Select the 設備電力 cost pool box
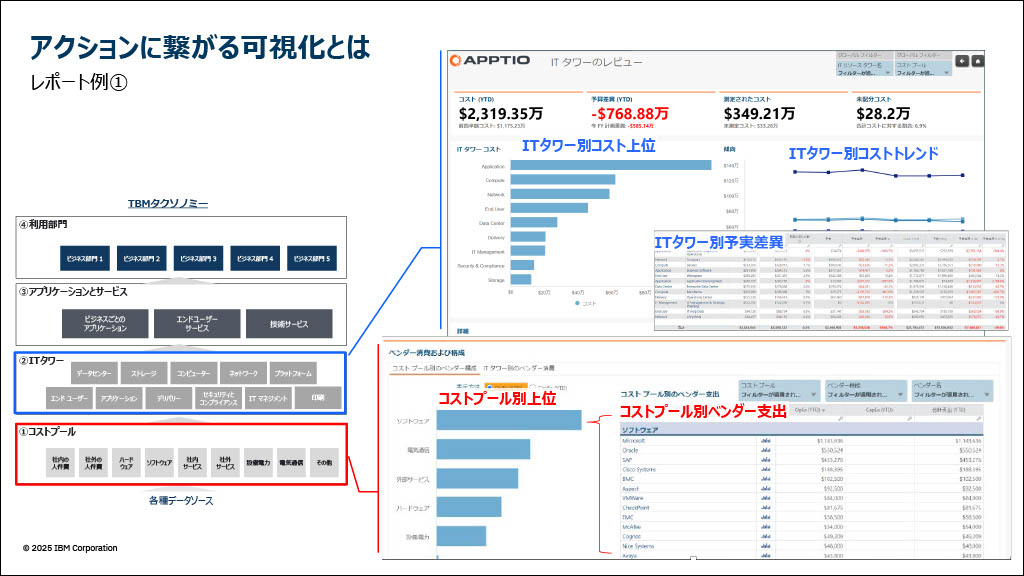 [258, 463]
